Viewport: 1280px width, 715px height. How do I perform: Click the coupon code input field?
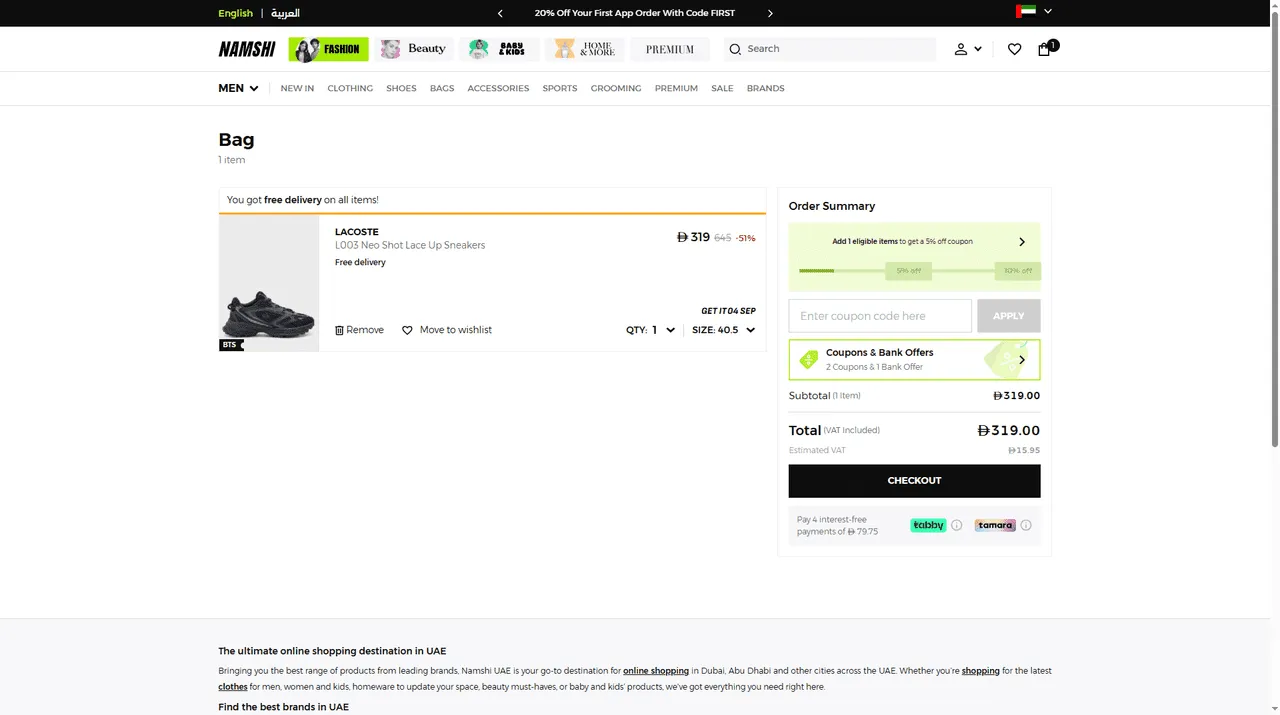click(x=879, y=315)
